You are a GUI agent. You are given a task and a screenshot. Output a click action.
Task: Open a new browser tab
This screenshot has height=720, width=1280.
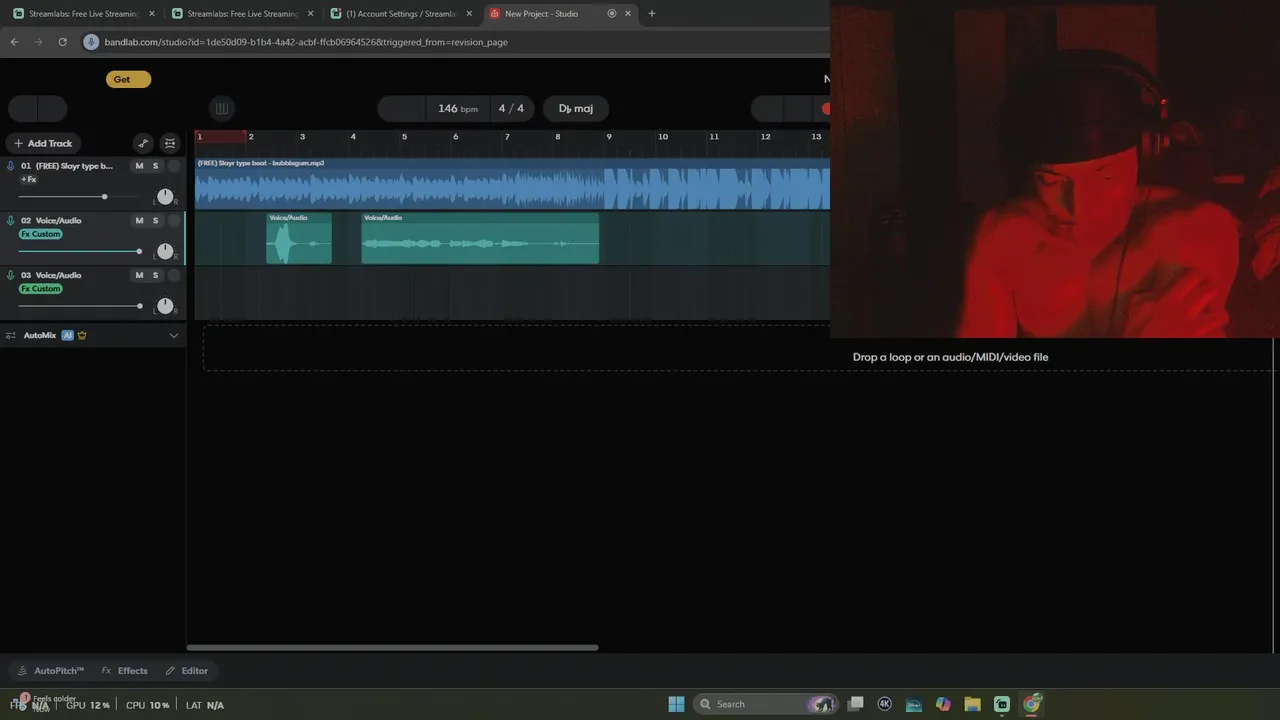pos(652,14)
